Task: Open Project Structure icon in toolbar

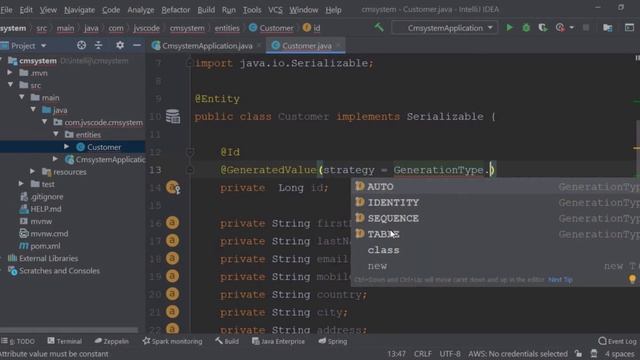Action: (x=607, y=28)
